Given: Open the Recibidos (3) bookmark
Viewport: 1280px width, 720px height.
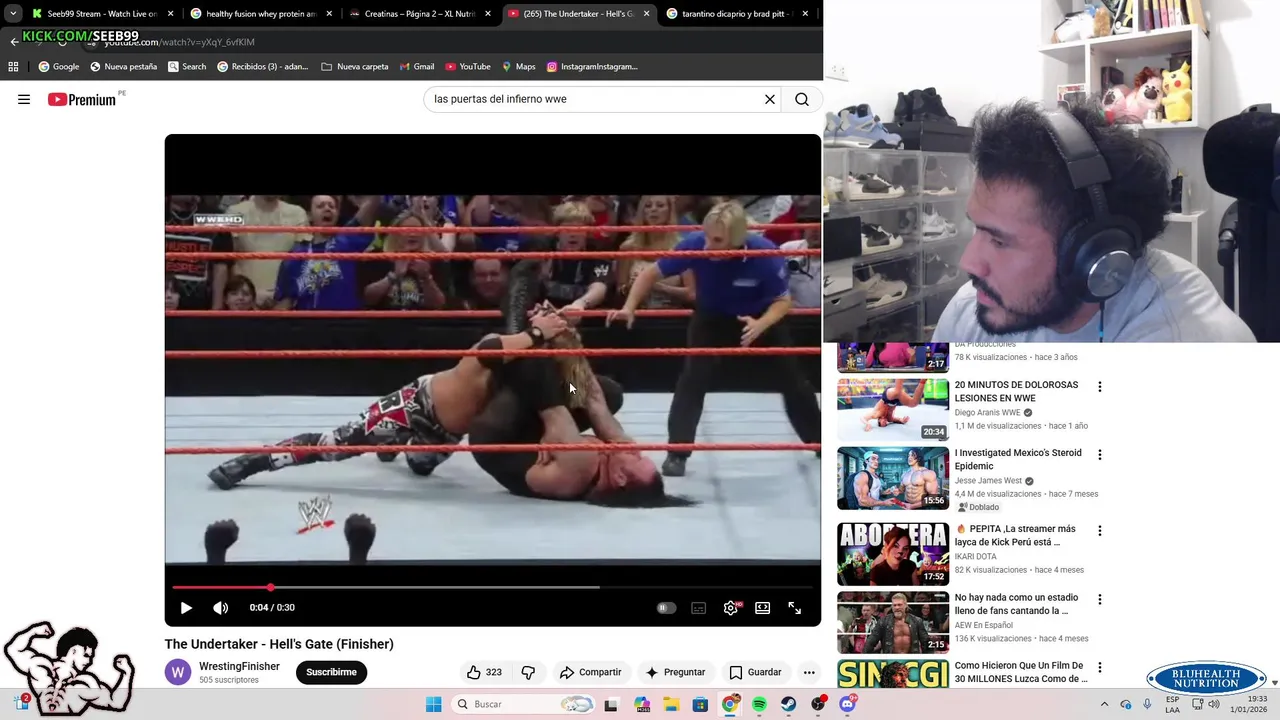Looking at the screenshot, I should [263, 67].
